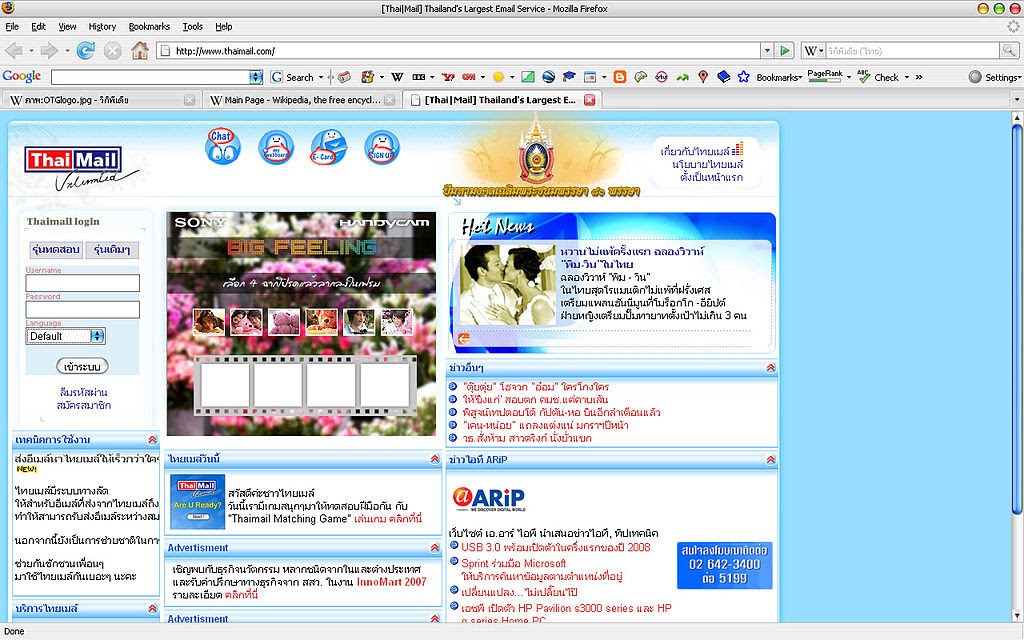This screenshot has width=1024, height=640.
Task: Click the CNN icon in Google toolbar
Action: [x=468, y=77]
